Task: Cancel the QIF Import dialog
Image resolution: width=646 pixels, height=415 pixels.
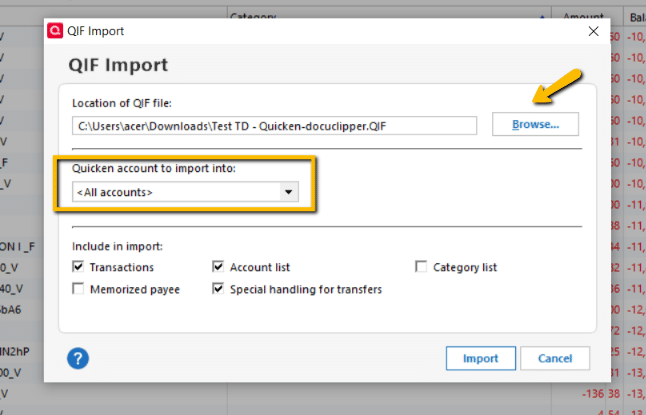Action: (x=555, y=358)
